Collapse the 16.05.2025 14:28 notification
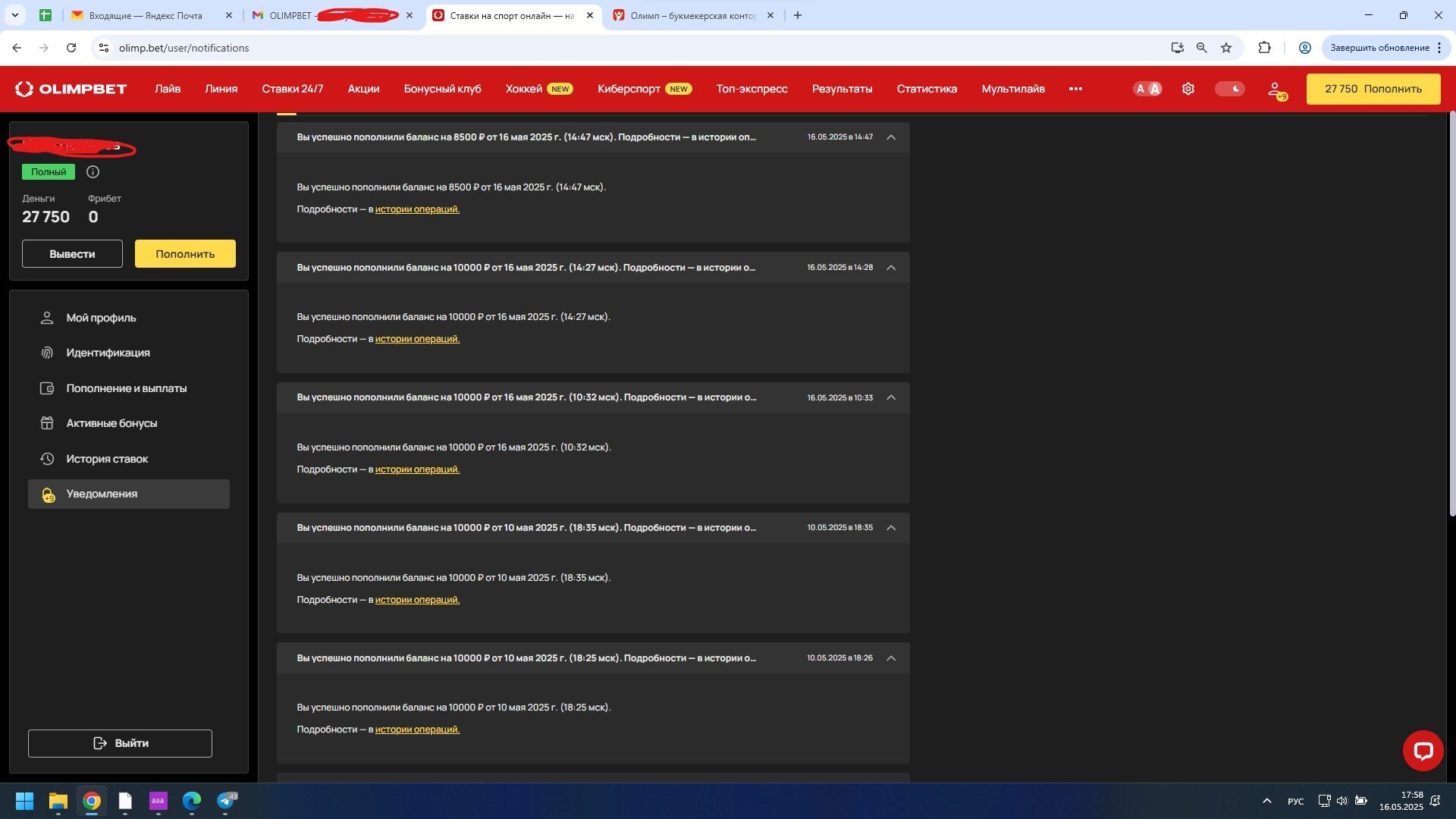 [891, 268]
